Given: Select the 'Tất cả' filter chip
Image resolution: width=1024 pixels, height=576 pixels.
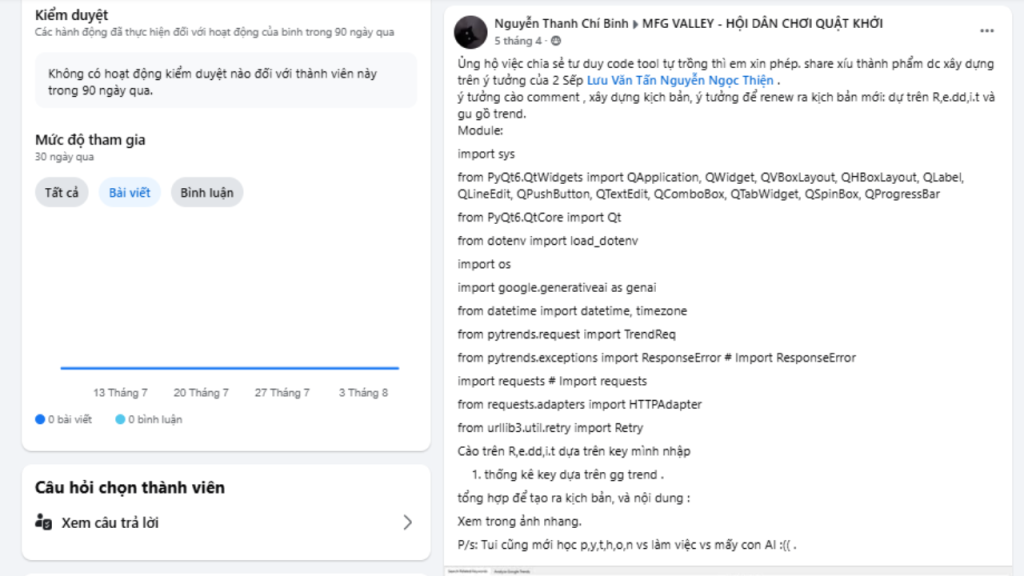Looking at the screenshot, I should pyautogui.click(x=62, y=192).
